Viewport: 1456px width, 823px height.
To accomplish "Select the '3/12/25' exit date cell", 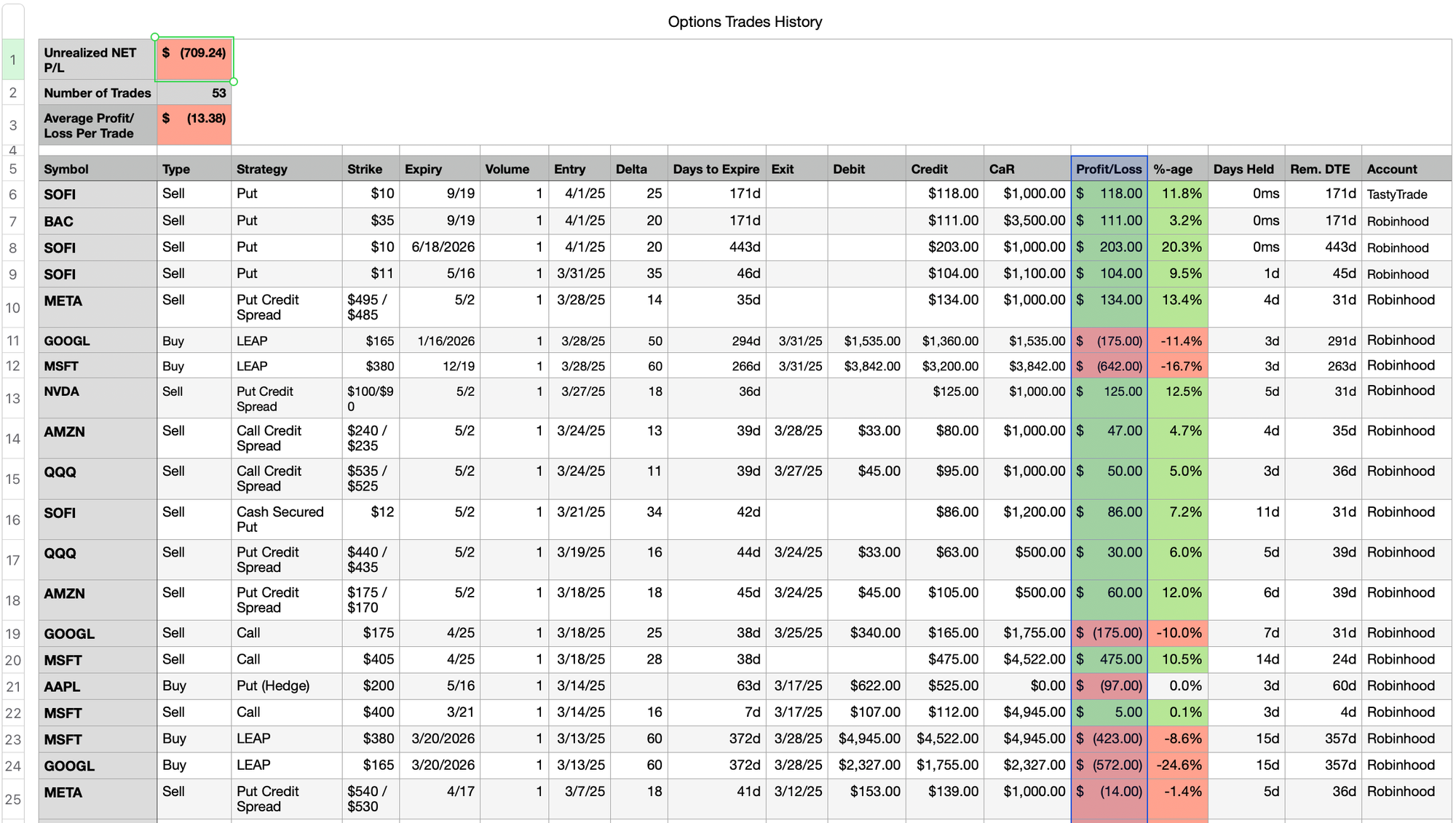I will tap(796, 799).
